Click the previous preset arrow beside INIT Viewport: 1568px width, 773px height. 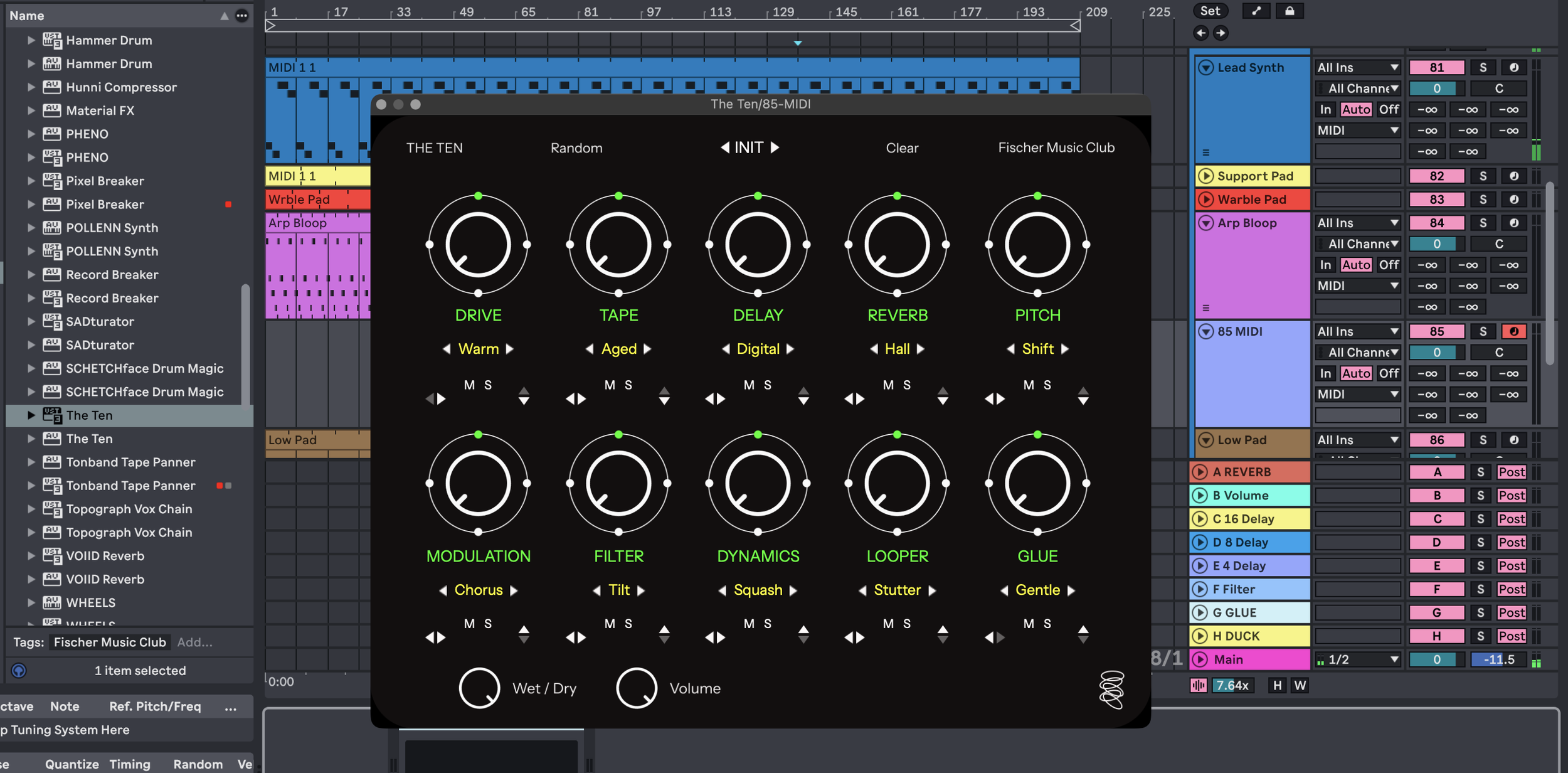[725, 147]
